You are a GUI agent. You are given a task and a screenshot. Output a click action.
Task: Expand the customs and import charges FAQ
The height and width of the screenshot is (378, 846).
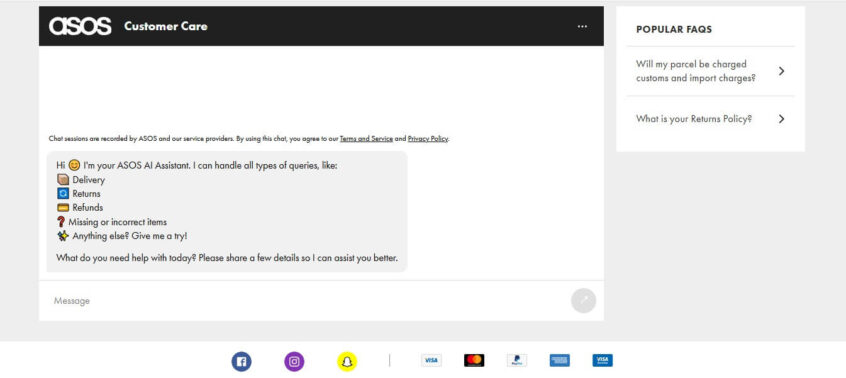pyautogui.click(x=710, y=71)
